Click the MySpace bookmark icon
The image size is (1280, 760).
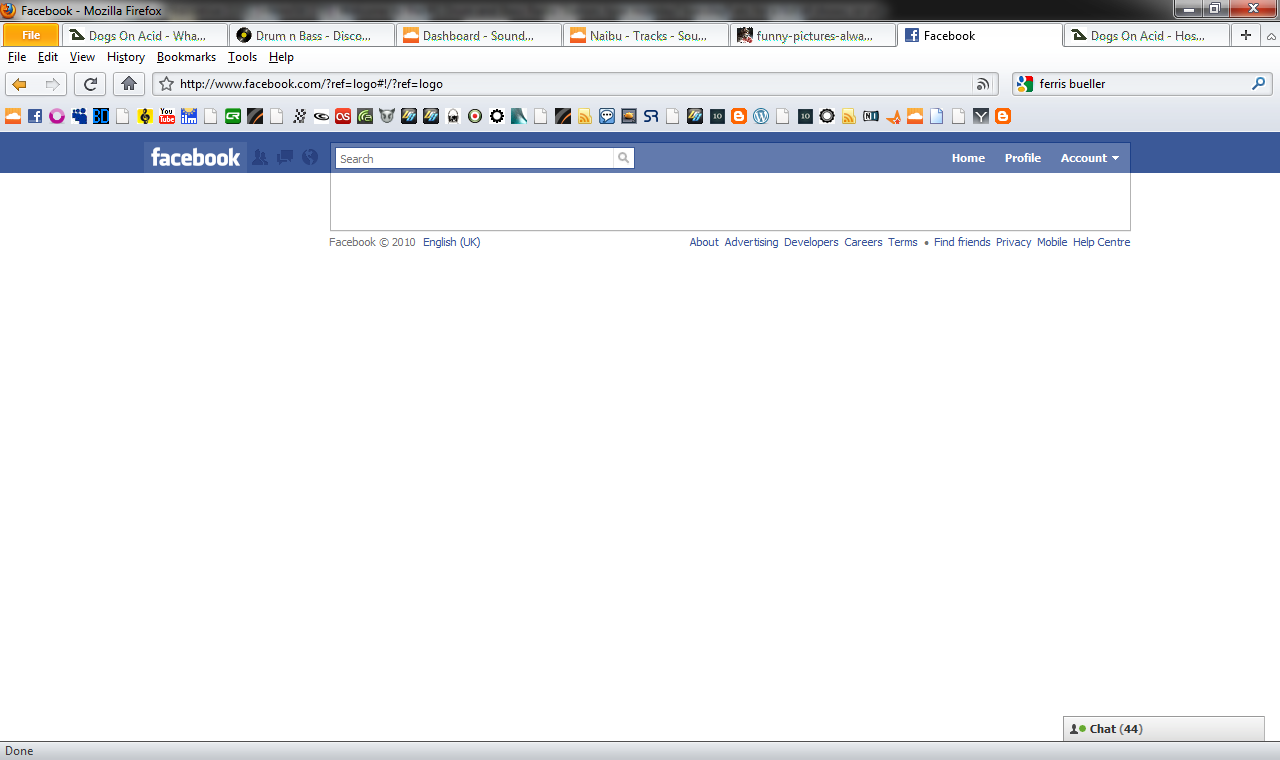point(79,116)
